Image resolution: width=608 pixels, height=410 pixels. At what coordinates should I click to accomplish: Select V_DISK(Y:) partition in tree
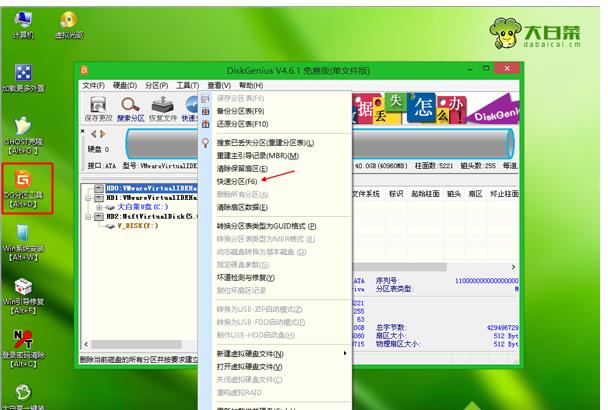(138, 226)
